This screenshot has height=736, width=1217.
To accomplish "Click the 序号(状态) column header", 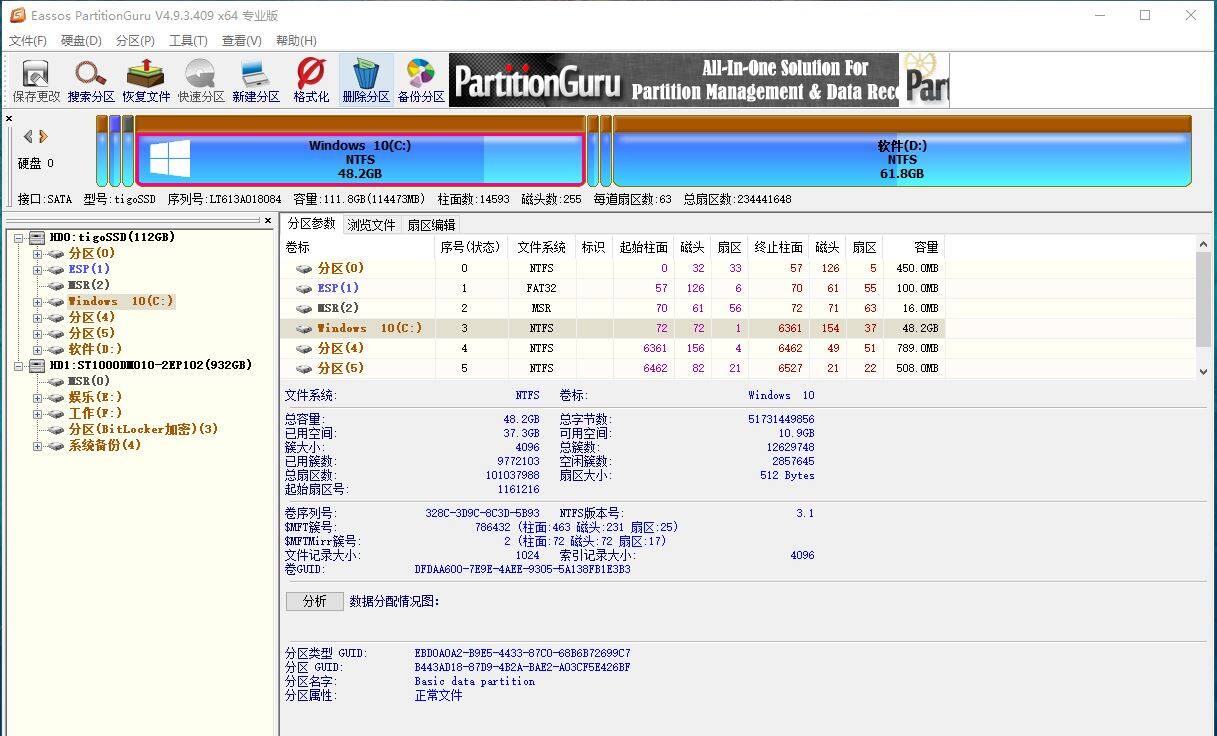I will click(470, 247).
